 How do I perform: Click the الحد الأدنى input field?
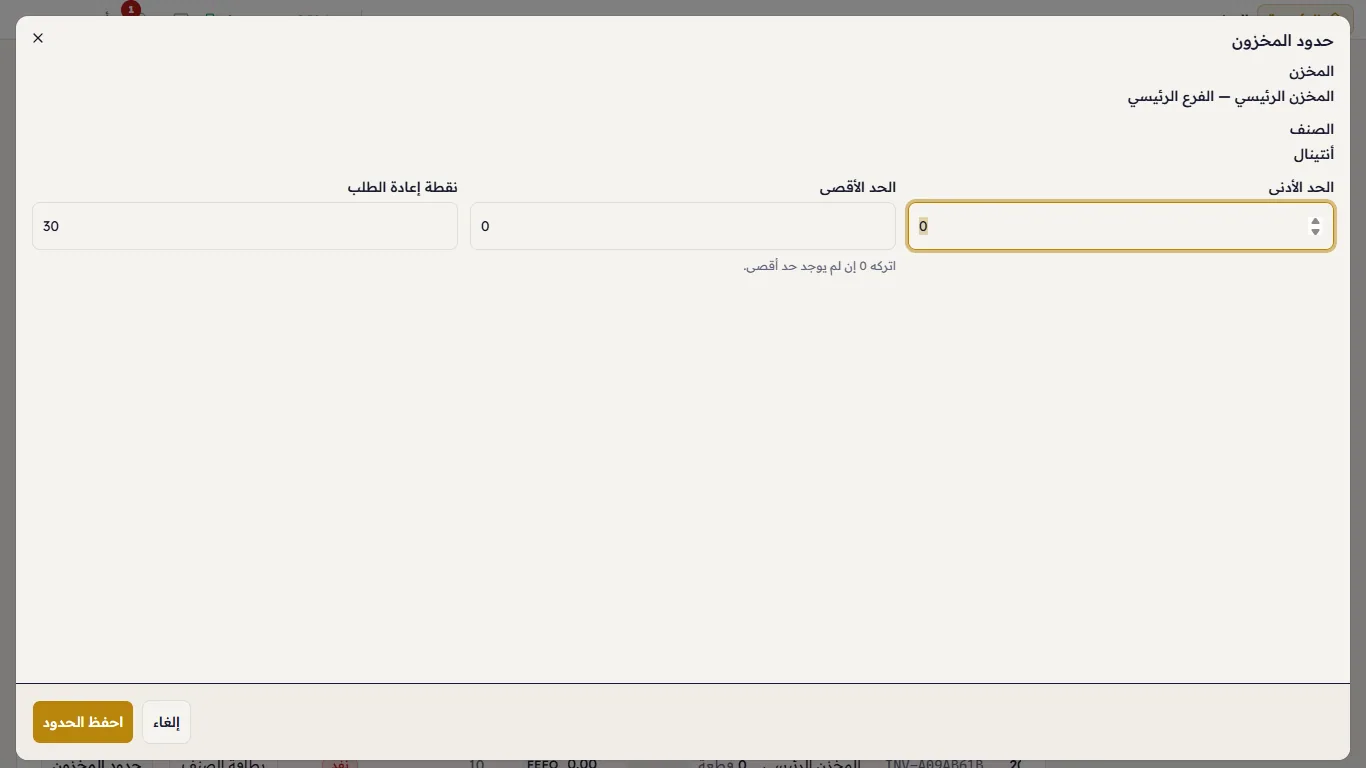coord(1120,226)
